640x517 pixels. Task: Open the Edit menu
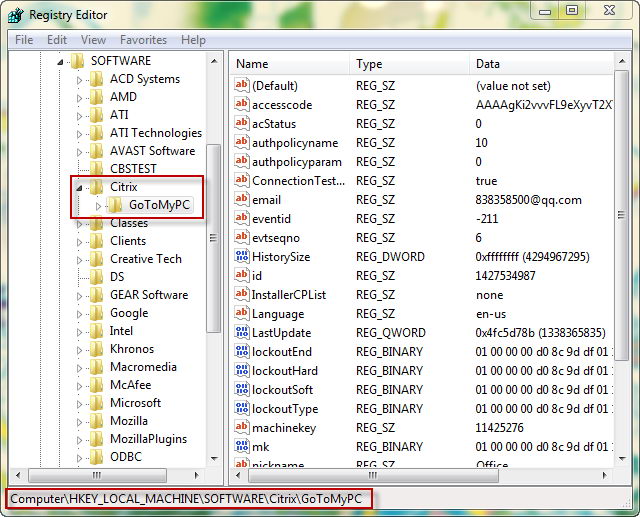57,40
